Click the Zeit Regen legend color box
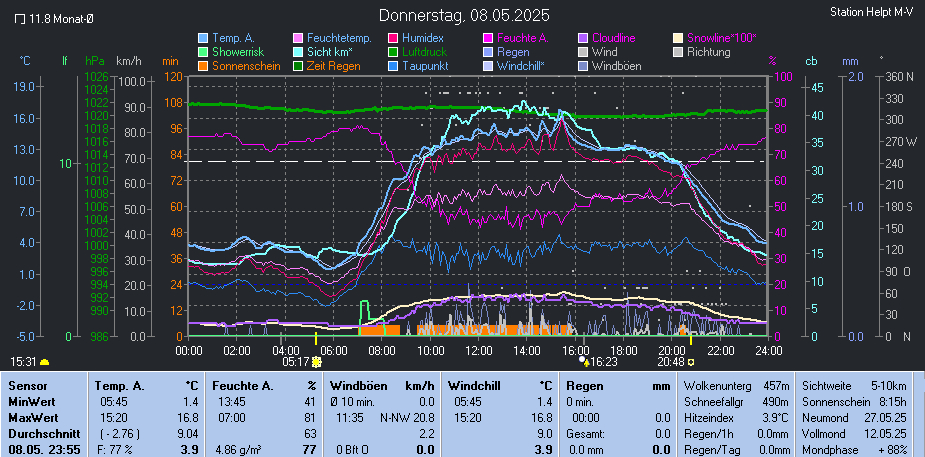Viewport: 925px width, 457px height. tap(298, 67)
